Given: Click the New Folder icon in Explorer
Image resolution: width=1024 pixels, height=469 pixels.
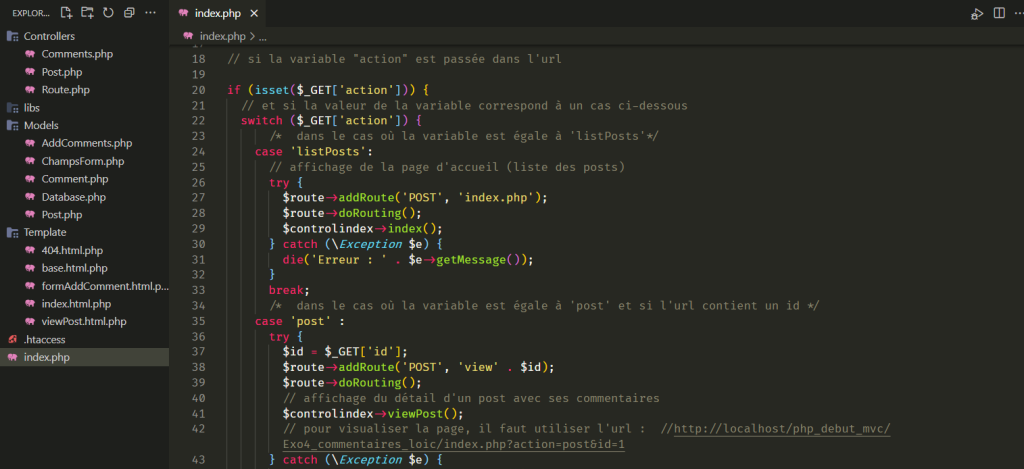Looking at the screenshot, I should (87, 13).
